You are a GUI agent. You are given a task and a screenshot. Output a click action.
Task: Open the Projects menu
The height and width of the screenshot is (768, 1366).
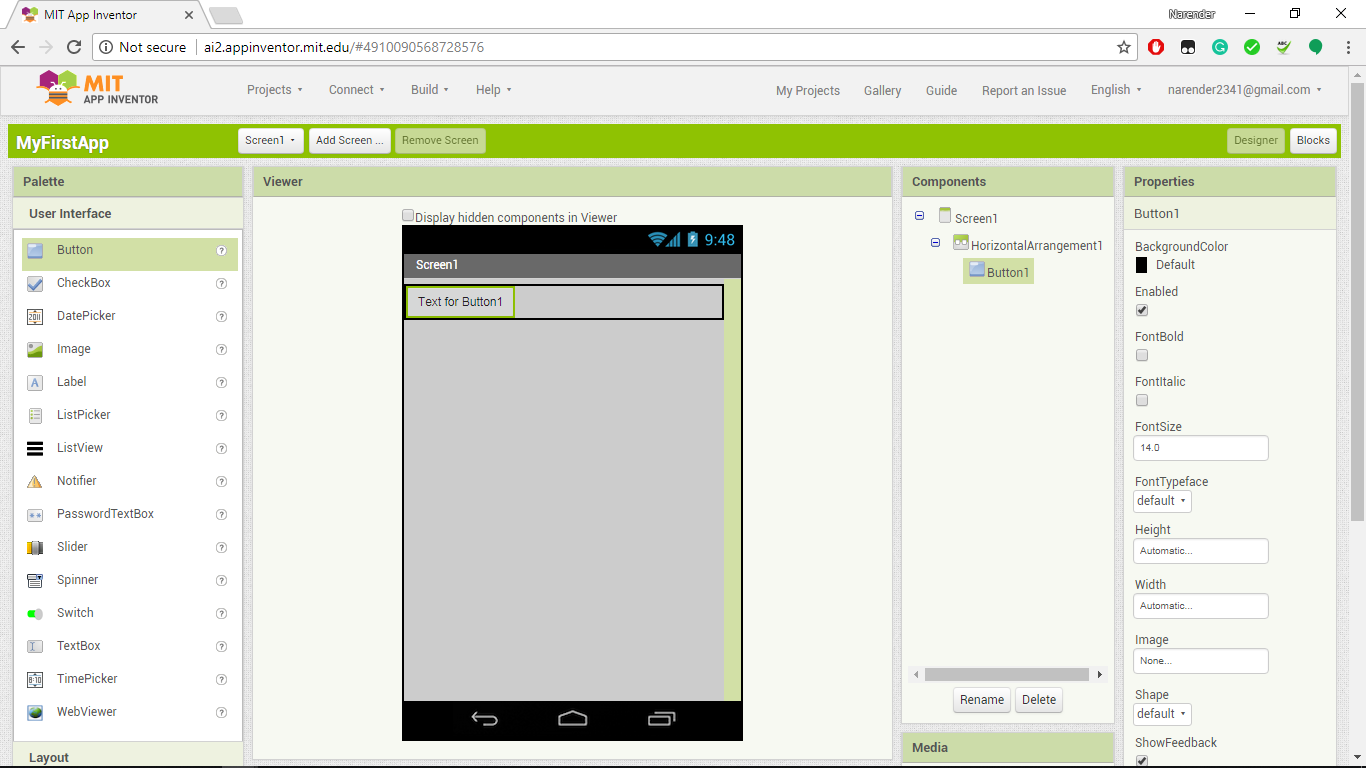click(275, 90)
